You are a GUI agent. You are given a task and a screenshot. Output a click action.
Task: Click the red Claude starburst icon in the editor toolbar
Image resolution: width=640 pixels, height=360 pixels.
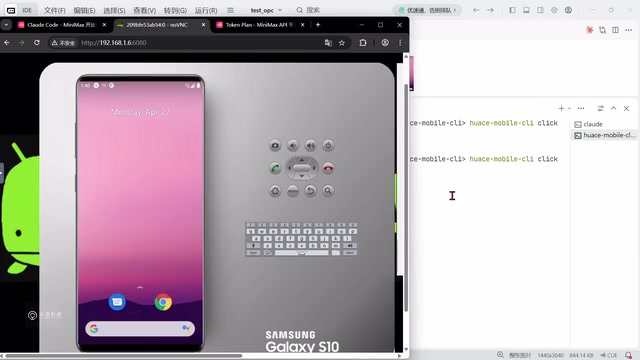589,30
